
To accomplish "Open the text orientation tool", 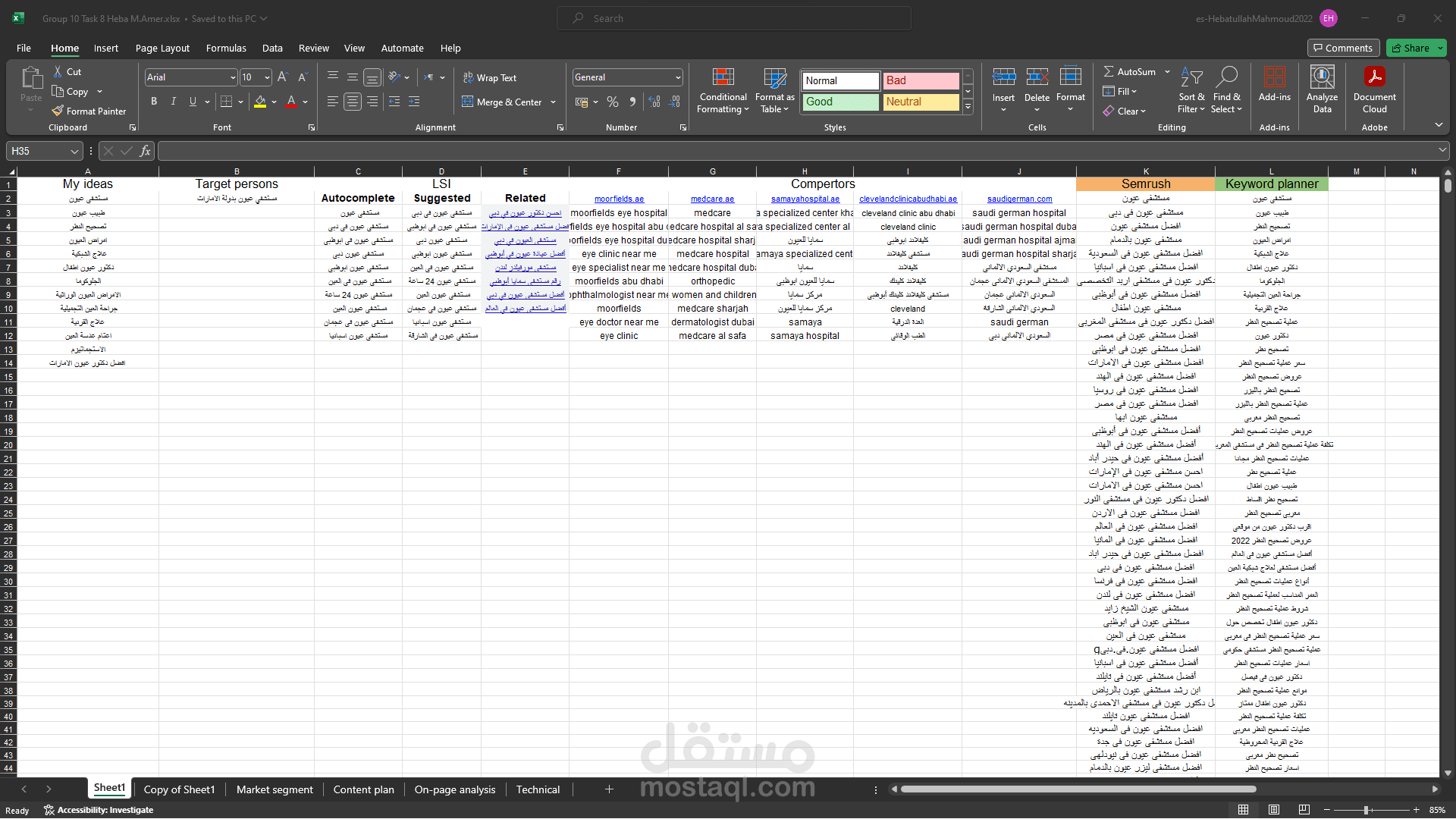I will [x=394, y=77].
